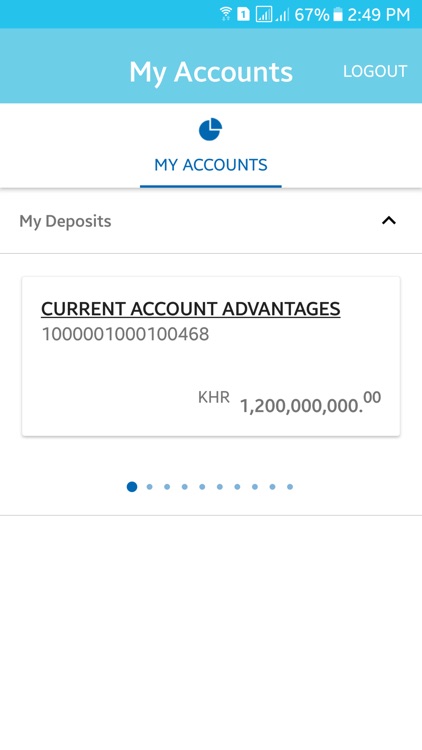Tap the battery indicator icon
The height and width of the screenshot is (750, 422).
tap(338, 14)
